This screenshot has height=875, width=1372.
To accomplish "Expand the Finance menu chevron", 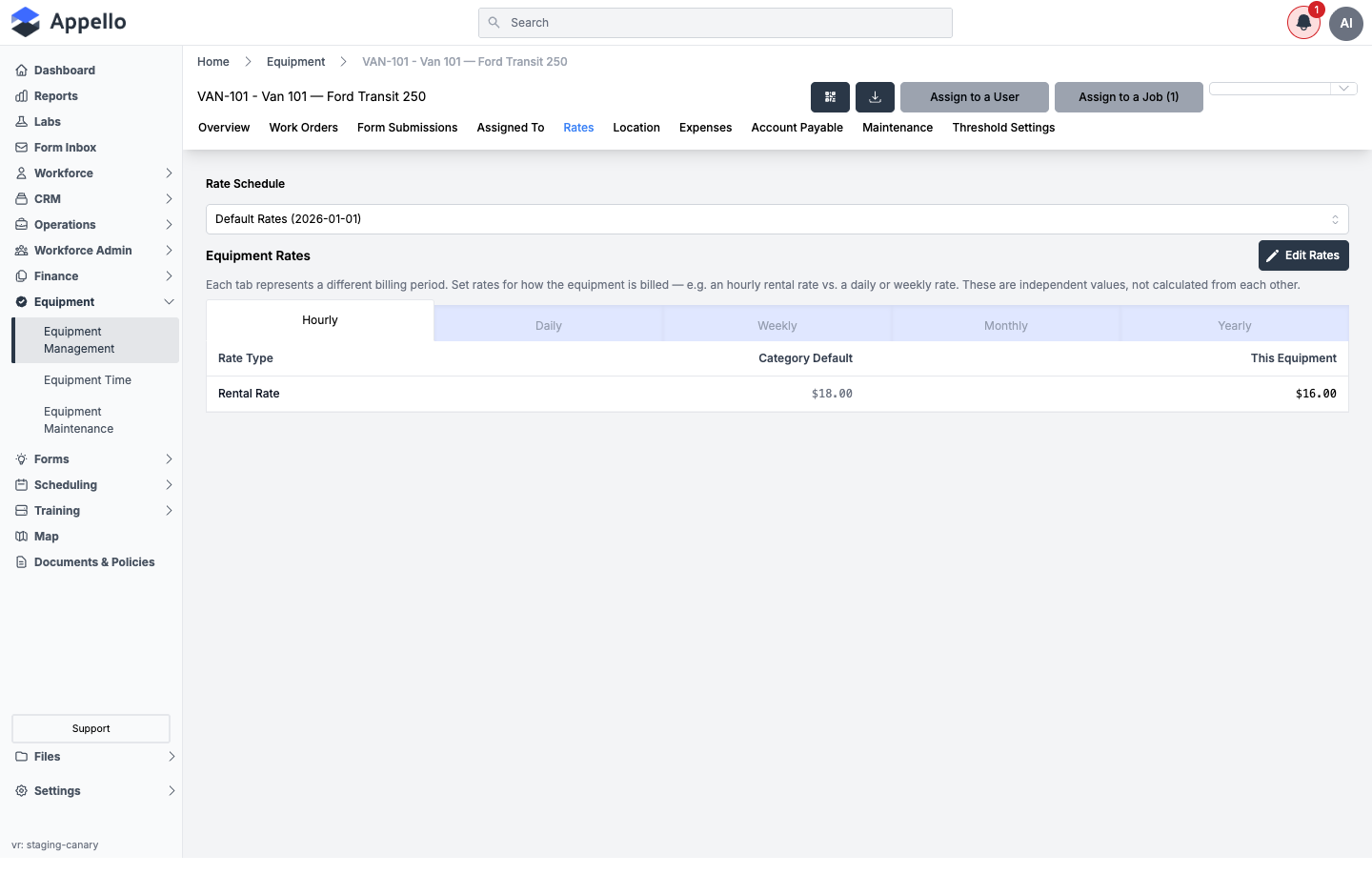I will pos(169,276).
